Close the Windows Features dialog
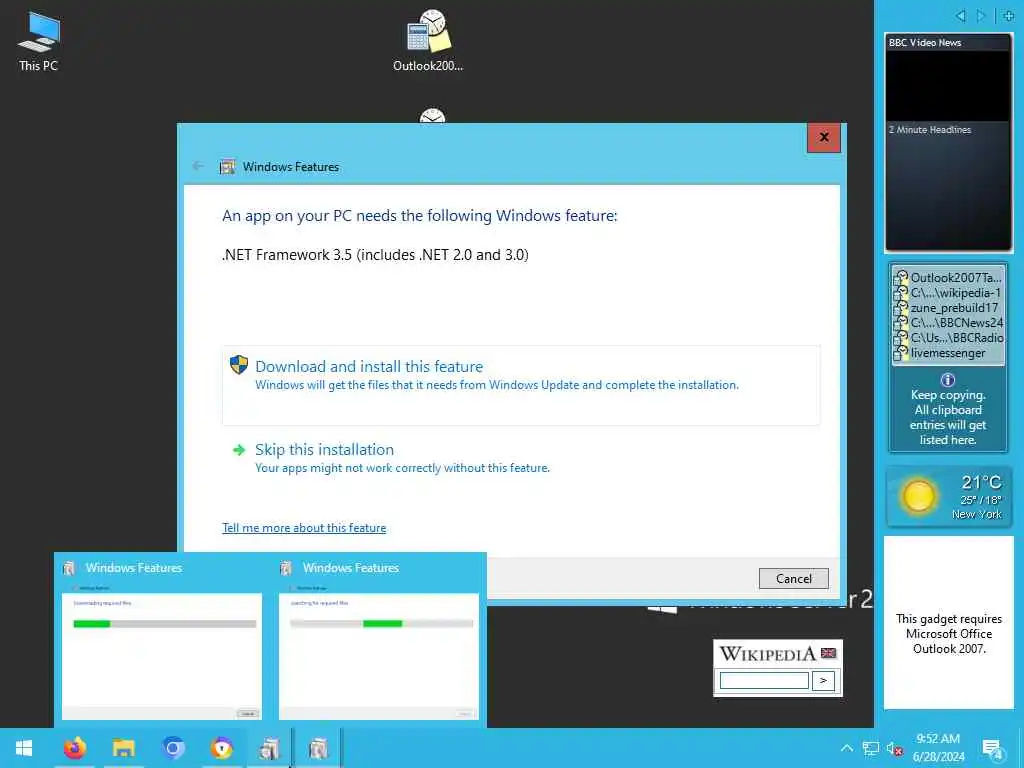1024x768 pixels. (x=824, y=137)
